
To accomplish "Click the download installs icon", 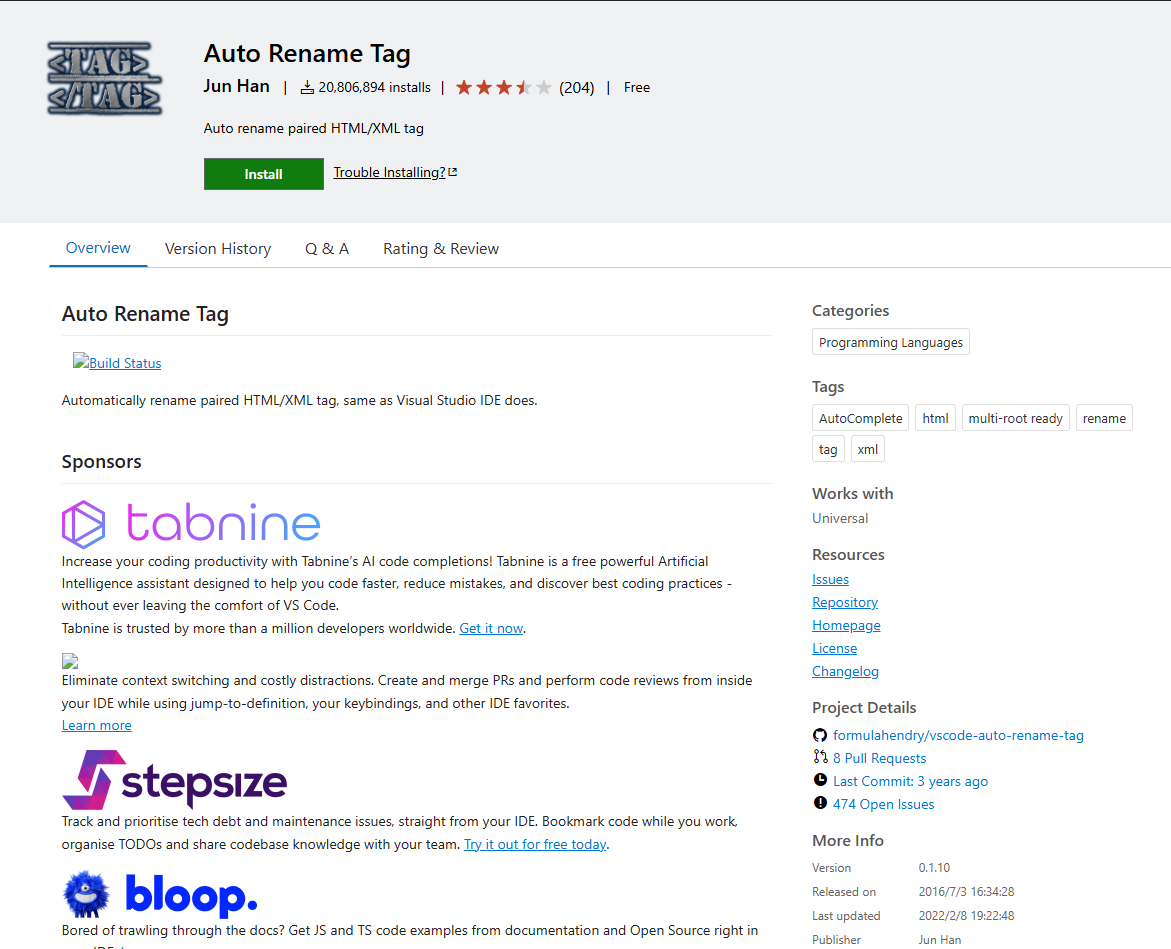I will coord(307,88).
